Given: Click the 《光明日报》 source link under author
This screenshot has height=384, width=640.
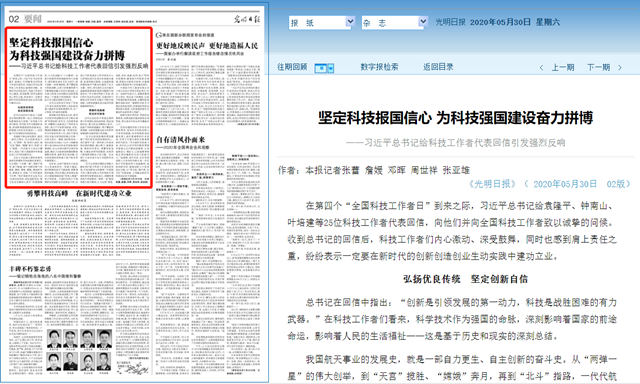Looking at the screenshot, I should tap(493, 184).
